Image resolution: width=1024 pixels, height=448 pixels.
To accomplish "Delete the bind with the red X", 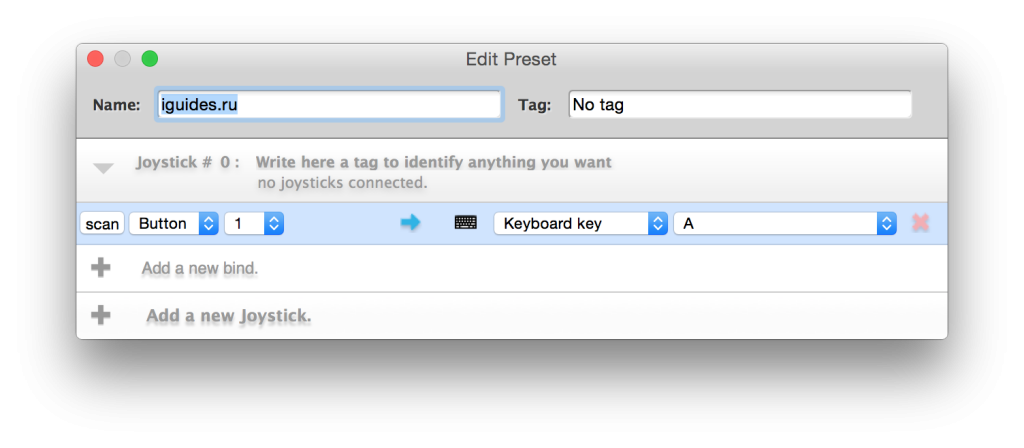I will coord(920,224).
